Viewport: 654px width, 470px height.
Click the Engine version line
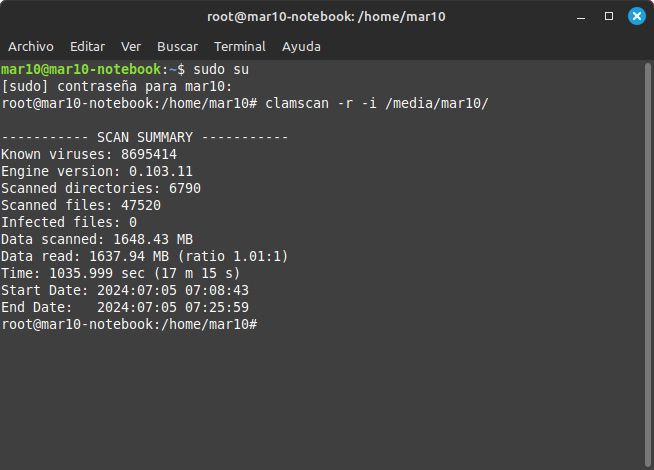97,172
